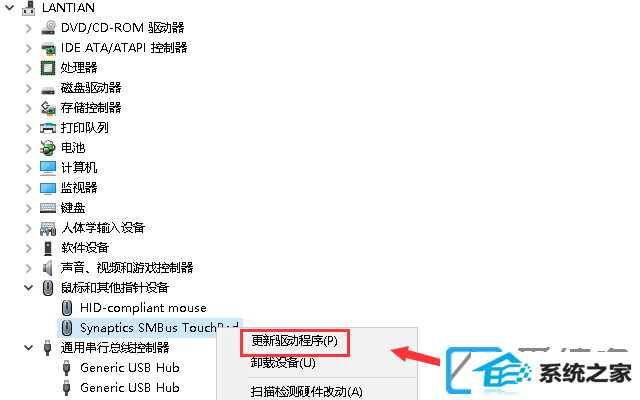
Task: Collapse the 通用串行总线控制器 USB category
Action: [28, 348]
